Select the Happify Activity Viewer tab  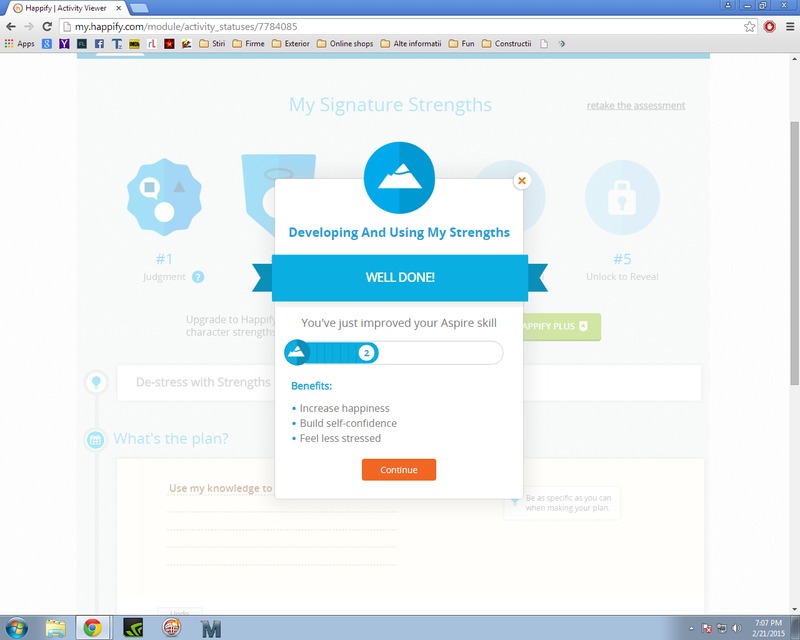65,8
